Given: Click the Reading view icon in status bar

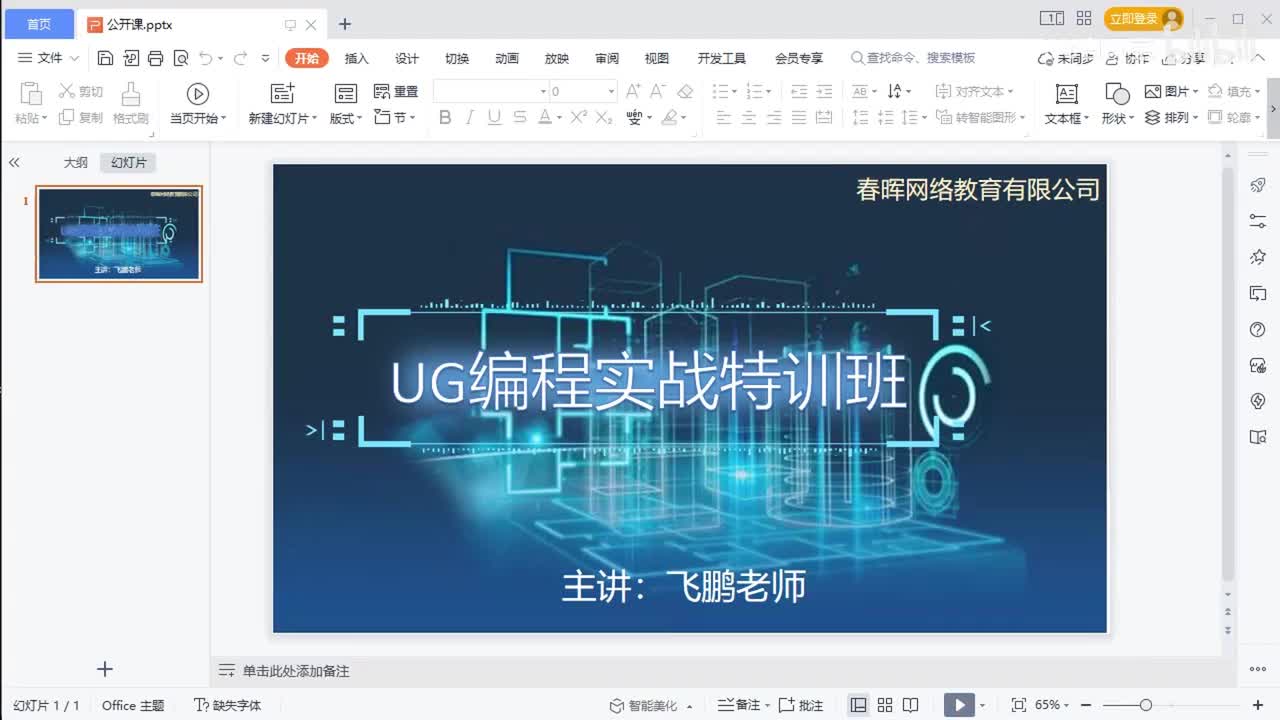Looking at the screenshot, I should pyautogui.click(x=910, y=705).
